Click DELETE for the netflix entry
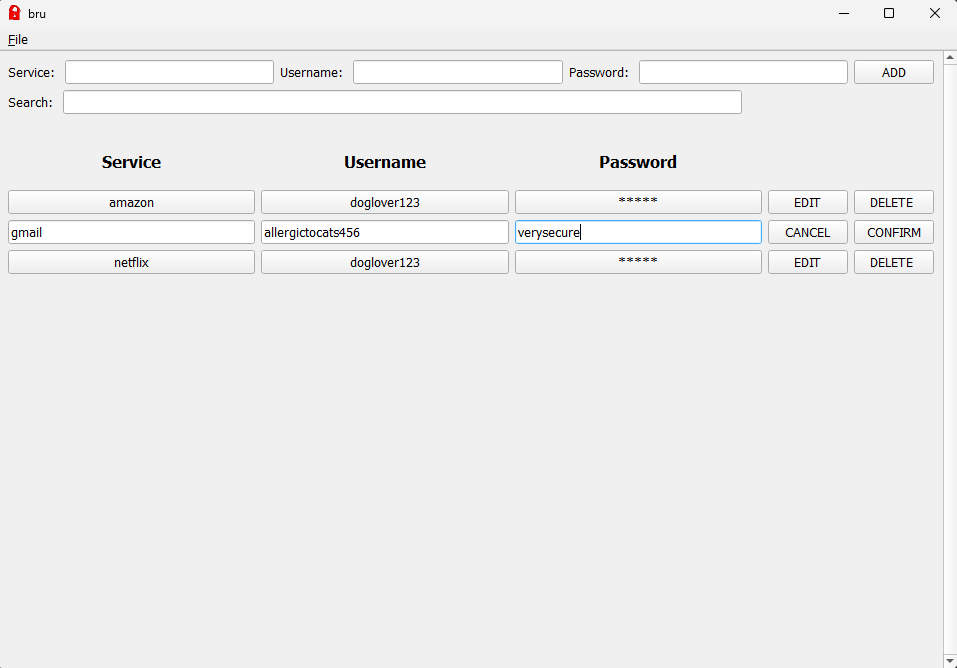957x668 pixels. pos(894,262)
